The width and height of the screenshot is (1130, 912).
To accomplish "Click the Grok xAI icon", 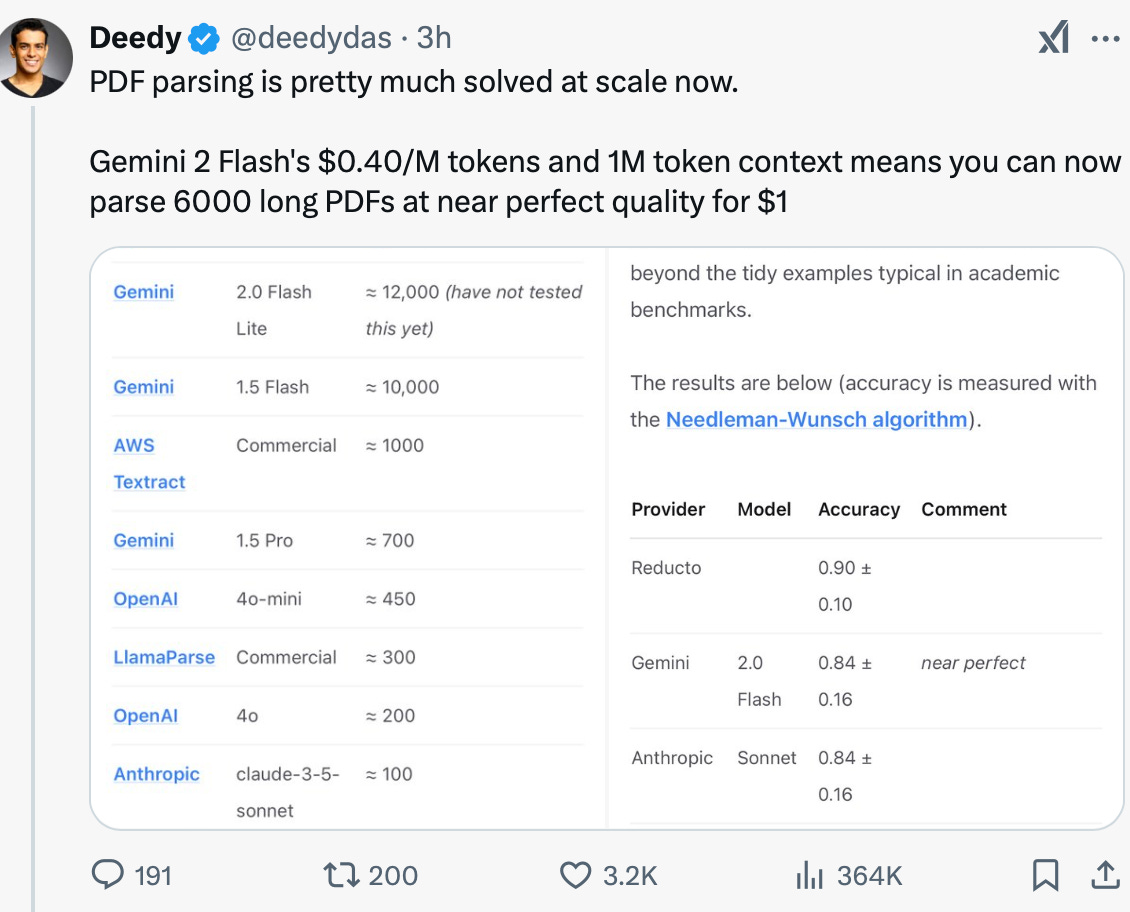I will 1053,39.
